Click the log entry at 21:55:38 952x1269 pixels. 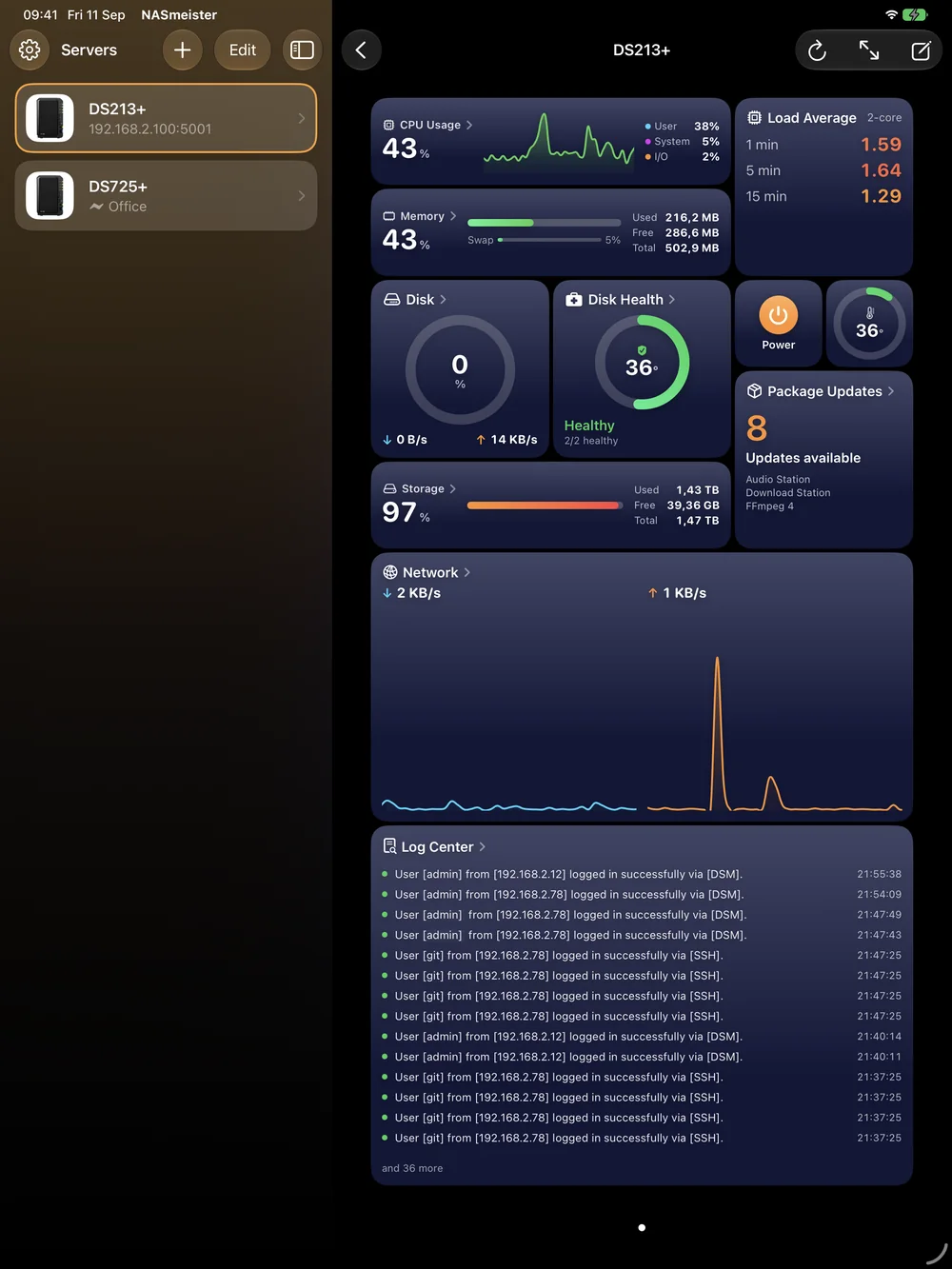pyautogui.click(x=642, y=874)
